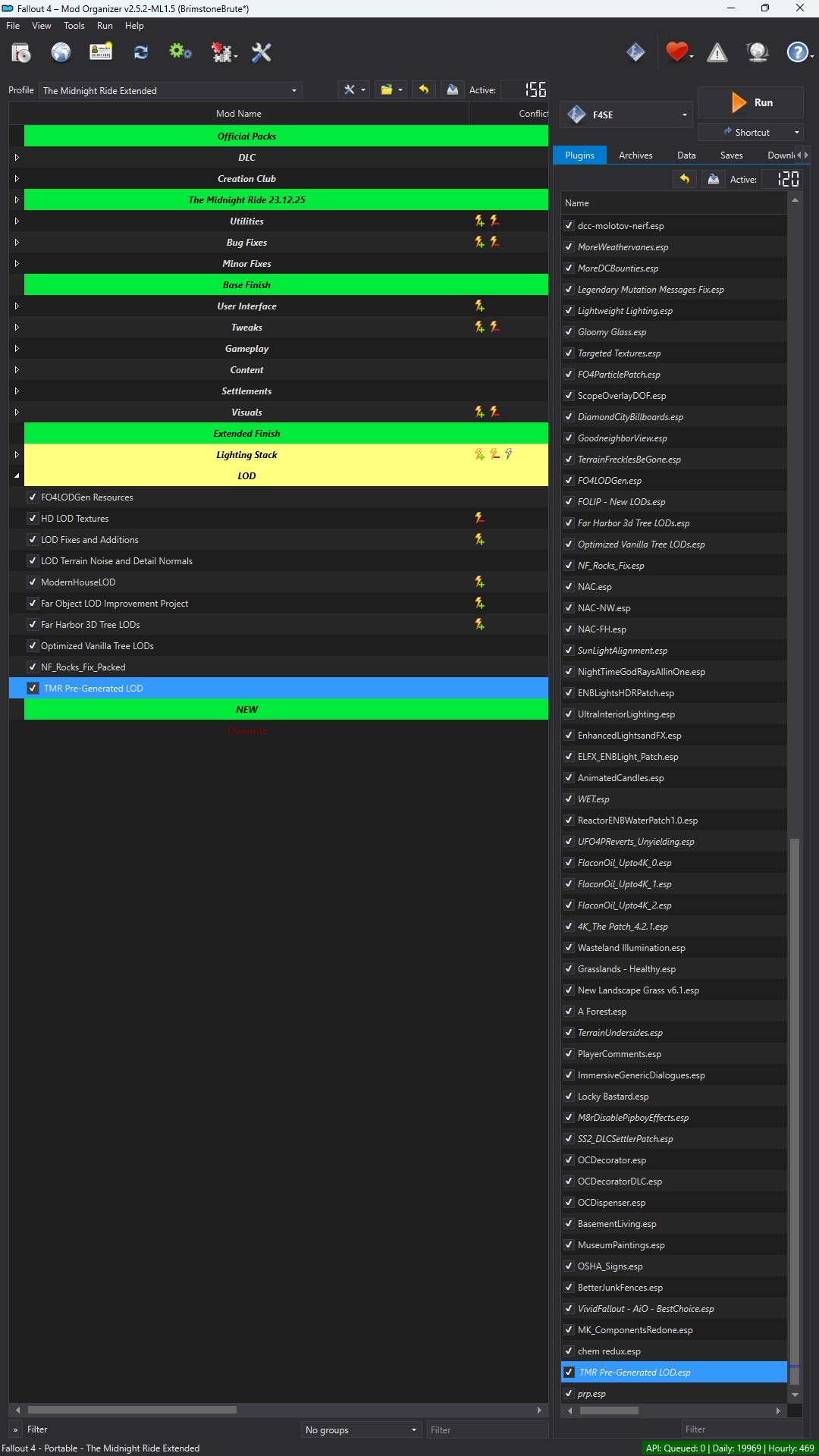Disable the NF_Rocks_Fix_Packed mod checkbox
Screen dimensions: 819x1456
(33, 667)
